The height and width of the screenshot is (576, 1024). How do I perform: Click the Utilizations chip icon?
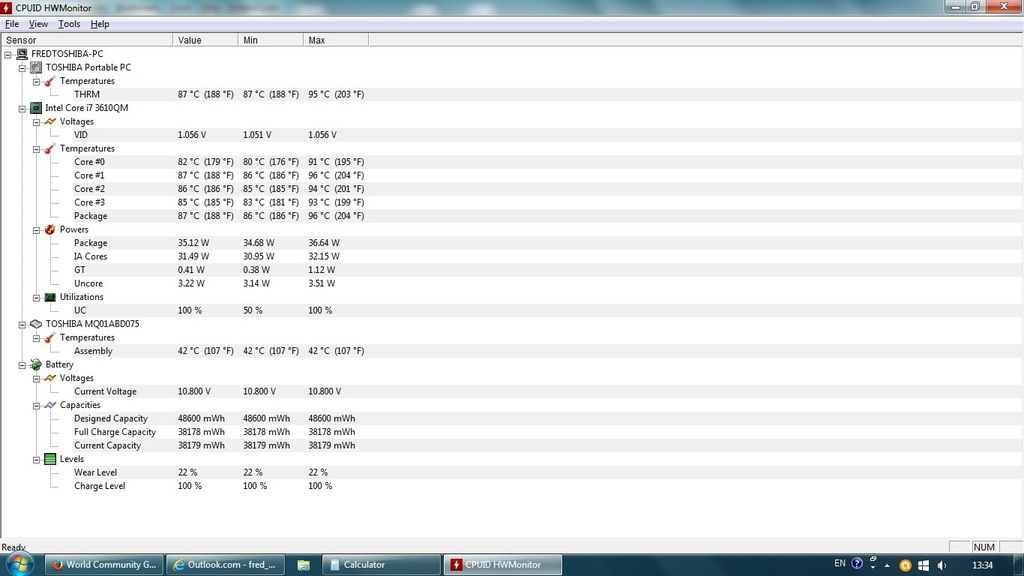click(x=50, y=297)
